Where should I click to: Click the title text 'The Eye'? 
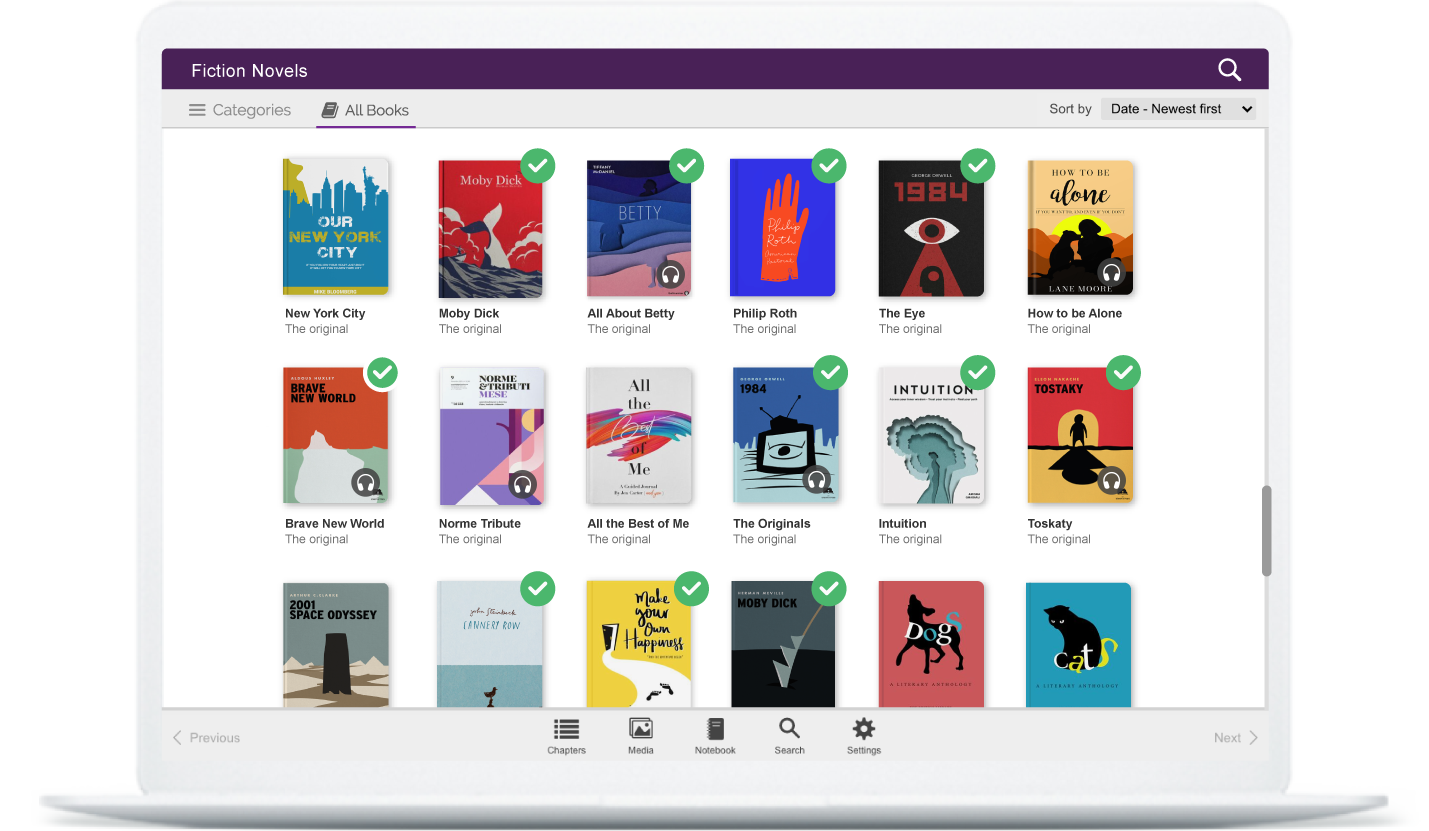(902, 313)
